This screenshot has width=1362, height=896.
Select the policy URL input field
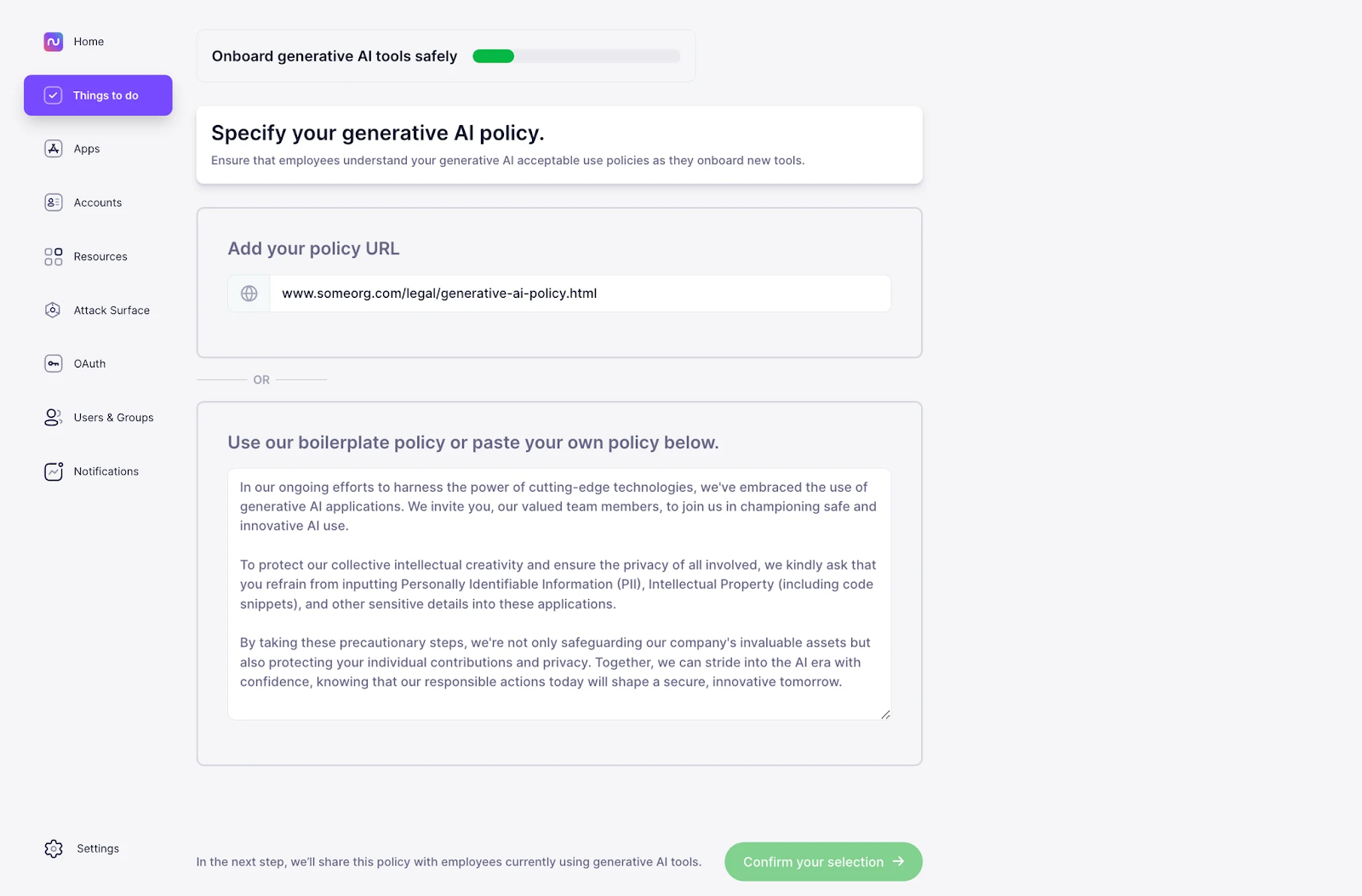pyautogui.click(x=581, y=293)
